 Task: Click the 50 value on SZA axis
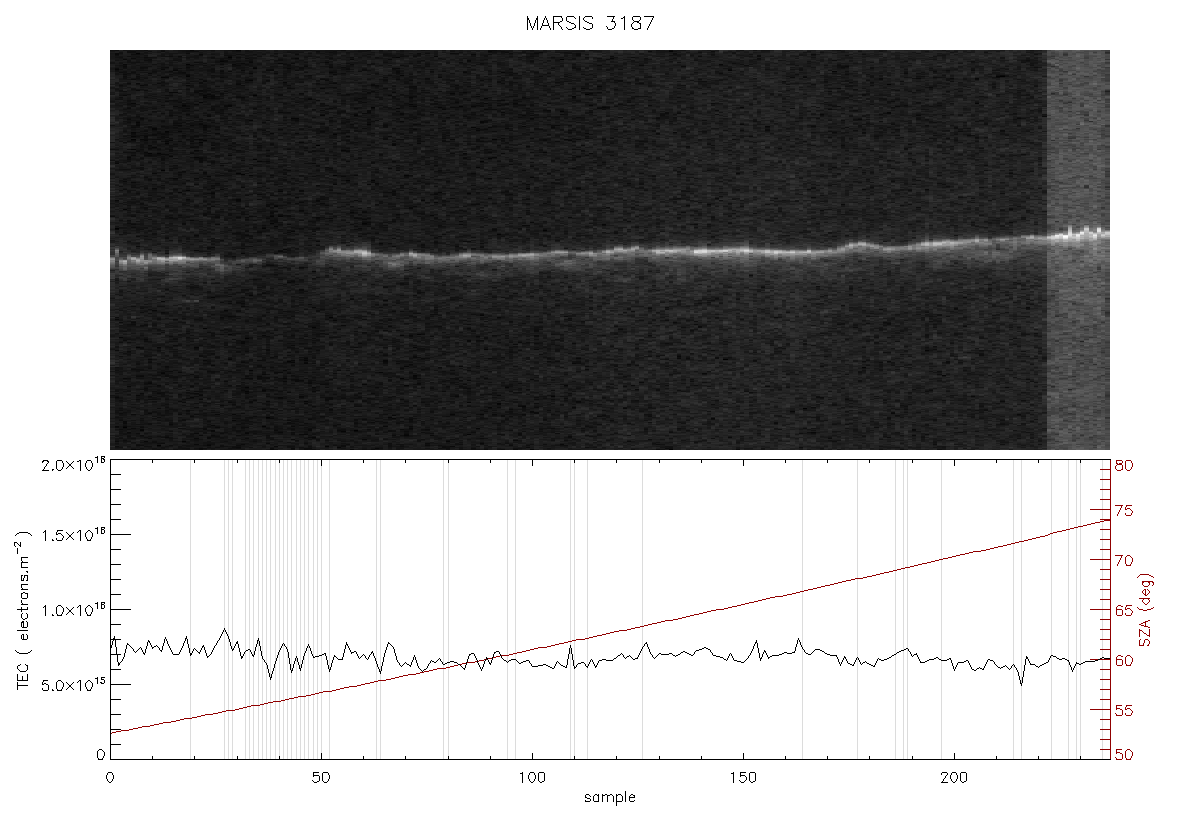1124,755
